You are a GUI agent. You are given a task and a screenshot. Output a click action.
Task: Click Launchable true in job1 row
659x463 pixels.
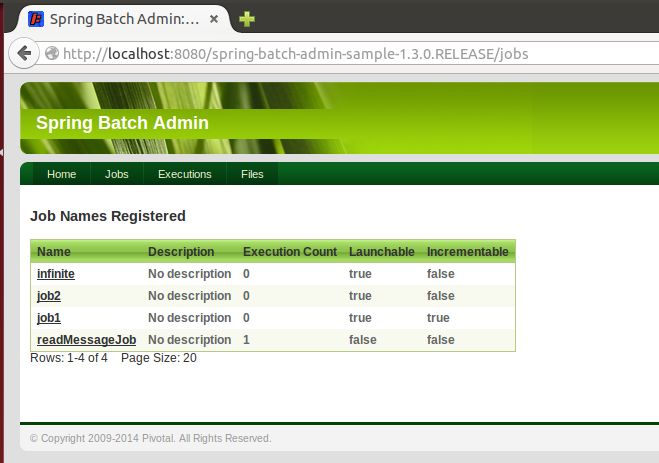(360, 318)
